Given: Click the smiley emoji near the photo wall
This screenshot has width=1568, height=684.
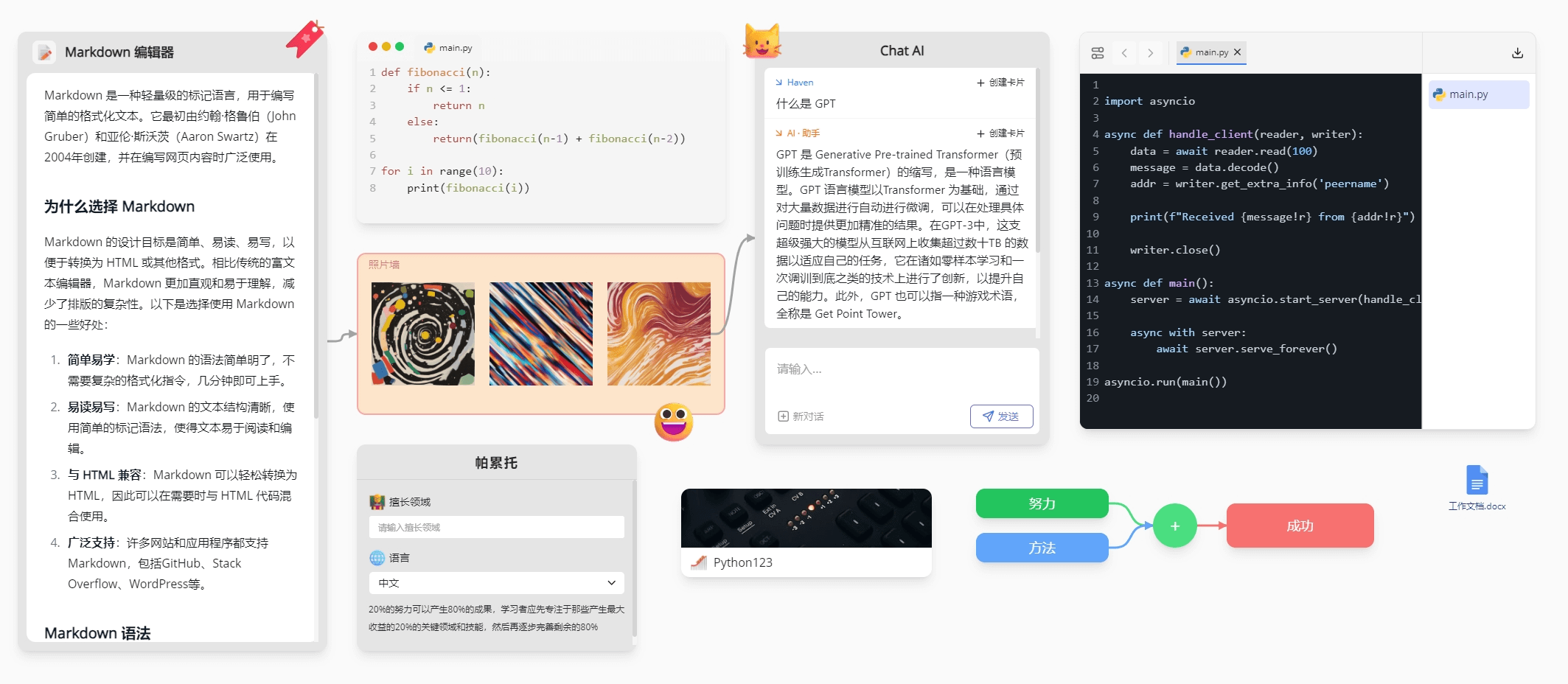Looking at the screenshot, I should point(674,423).
